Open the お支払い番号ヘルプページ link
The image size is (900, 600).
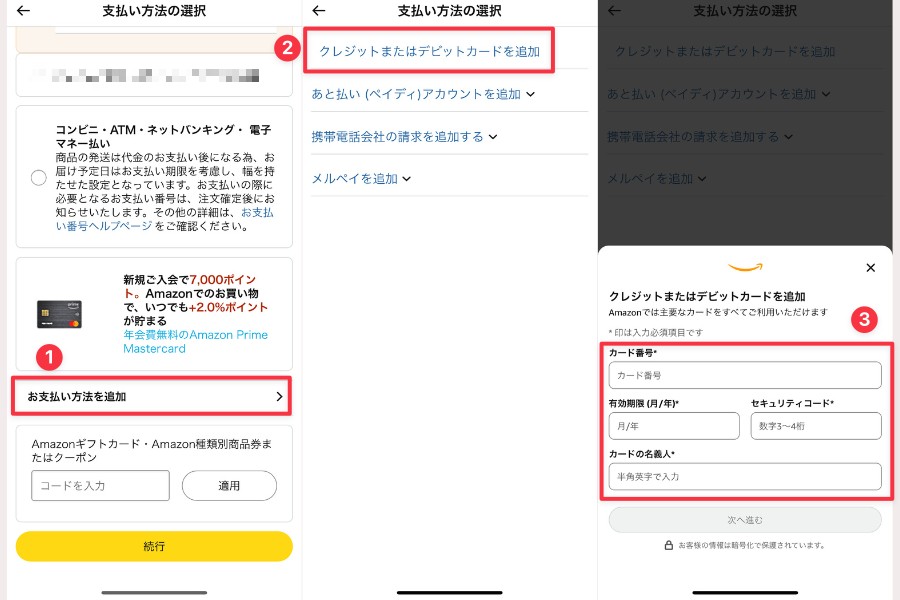(164, 219)
